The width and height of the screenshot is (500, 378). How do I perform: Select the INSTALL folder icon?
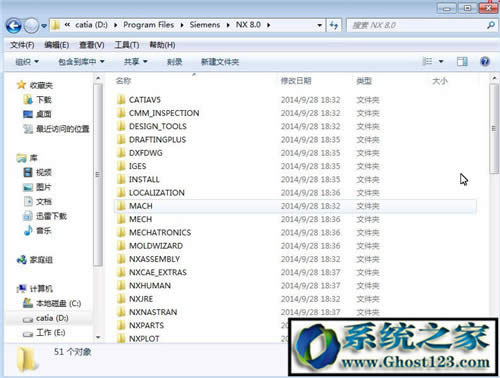(x=121, y=179)
